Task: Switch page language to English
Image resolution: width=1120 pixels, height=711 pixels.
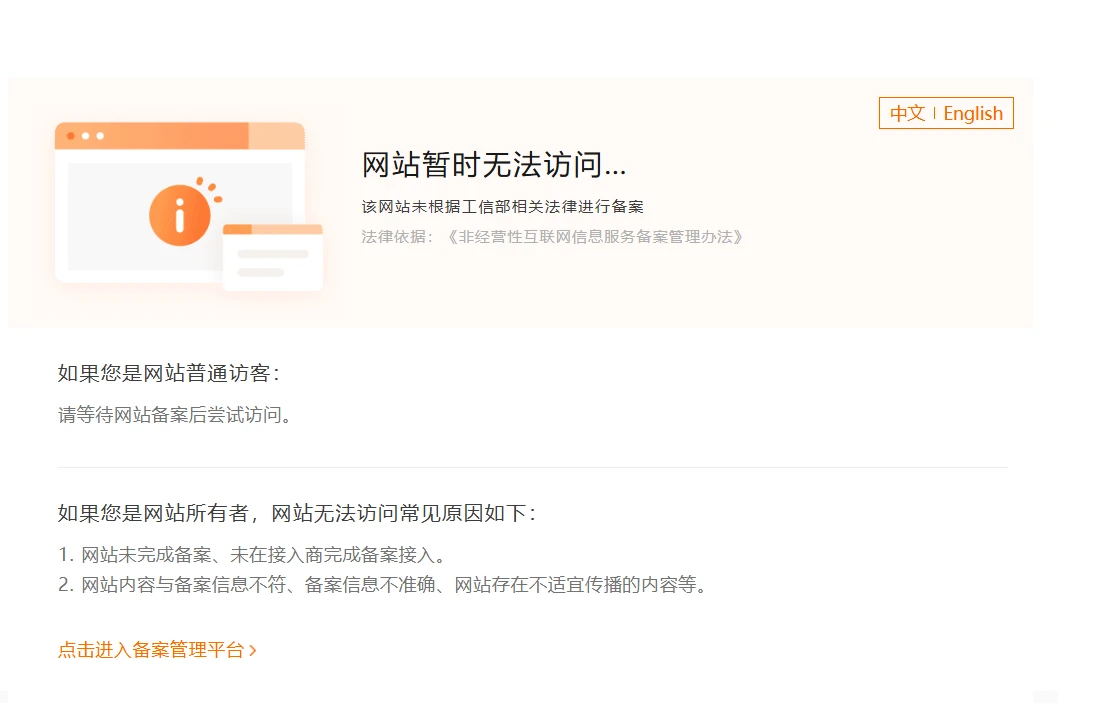Action: click(x=973, y=114)
